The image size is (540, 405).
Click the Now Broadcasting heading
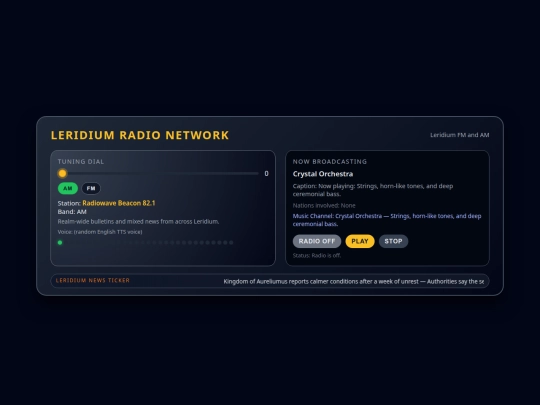(330, 162)
